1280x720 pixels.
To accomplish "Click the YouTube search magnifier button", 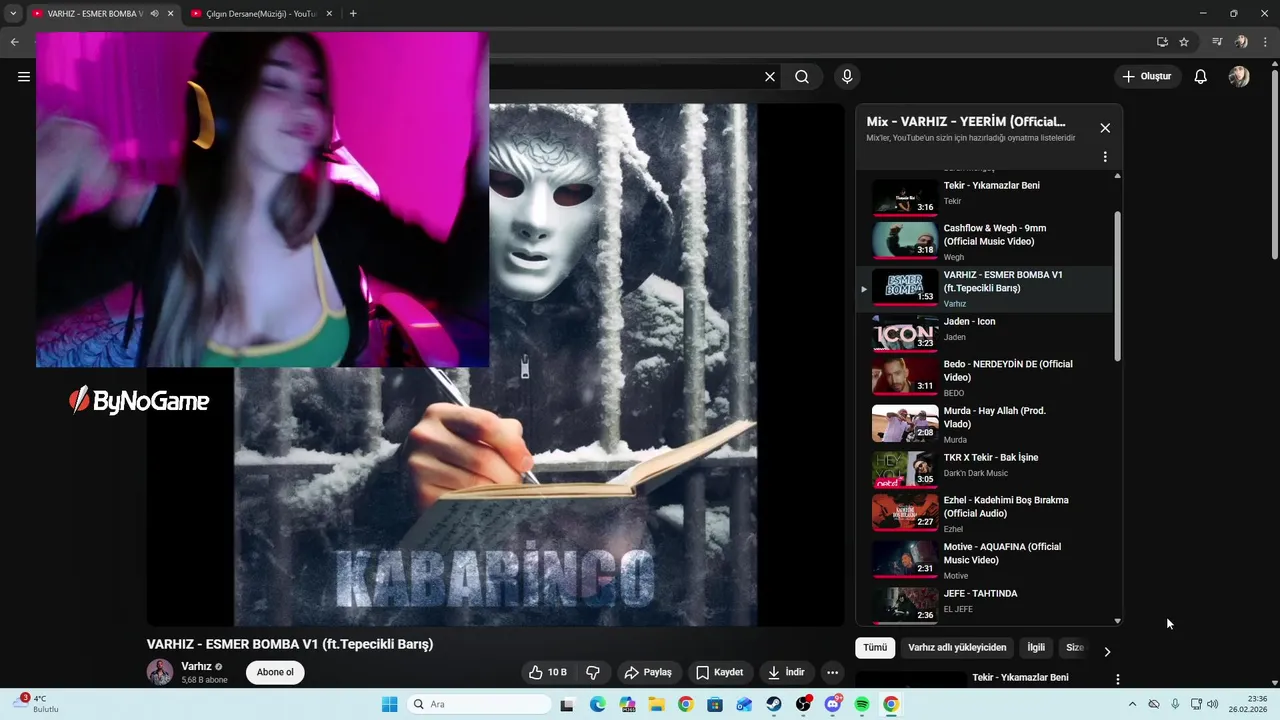I will coord(802,76).
